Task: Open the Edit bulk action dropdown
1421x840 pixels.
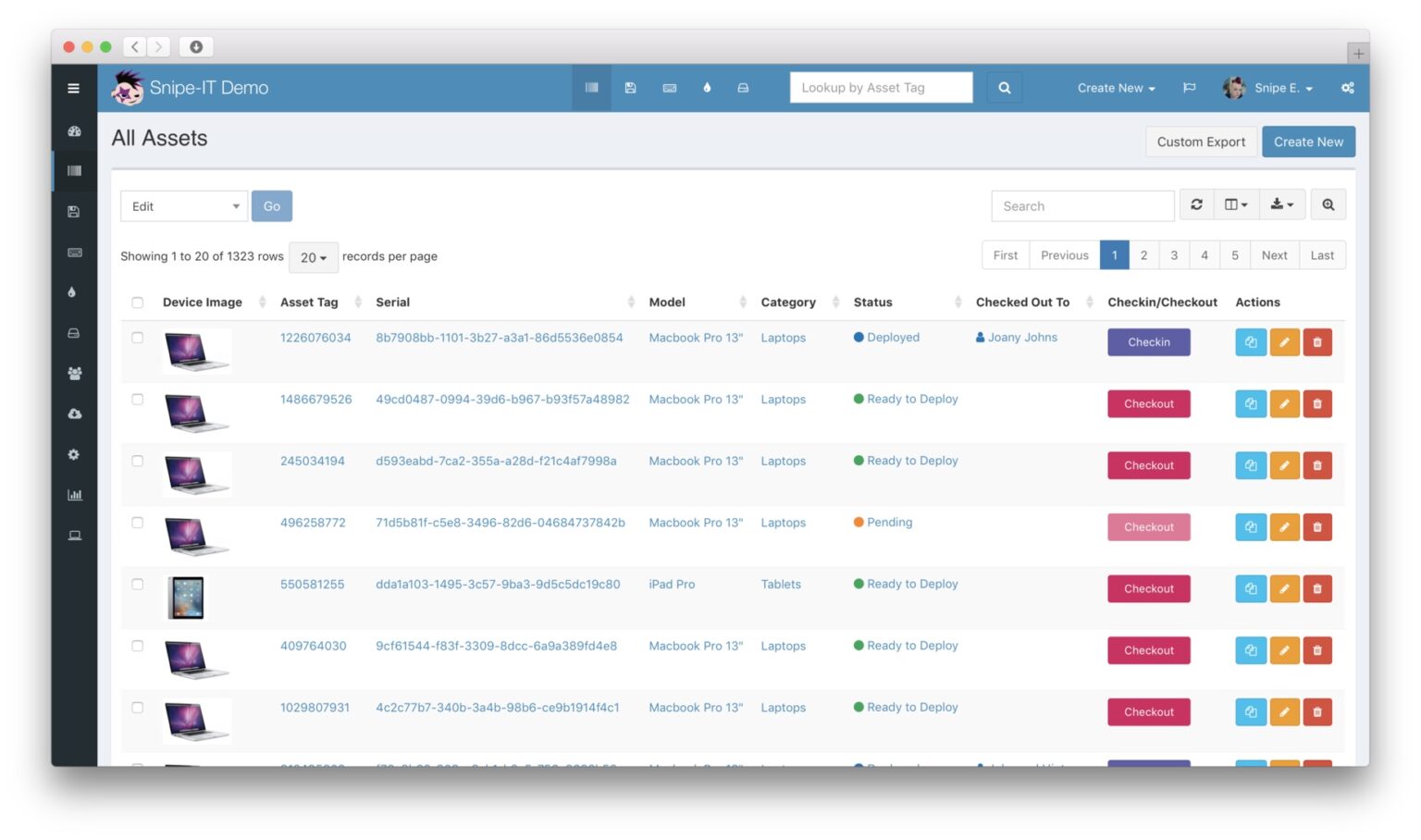Action: tap(183, 205)
